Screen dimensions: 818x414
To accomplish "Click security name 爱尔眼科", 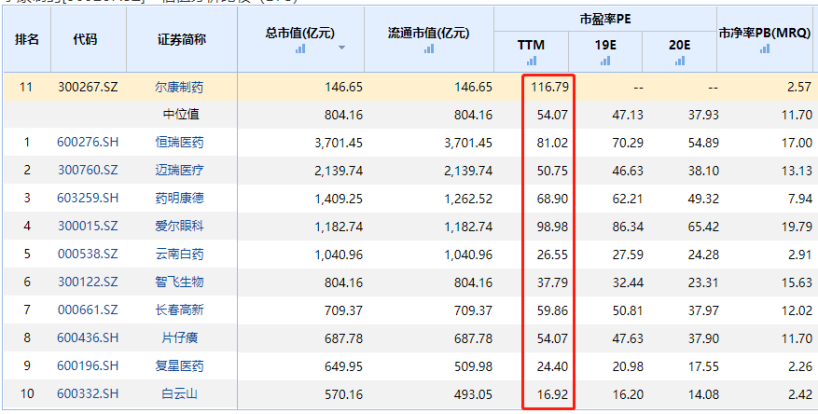I will (179, 226).
